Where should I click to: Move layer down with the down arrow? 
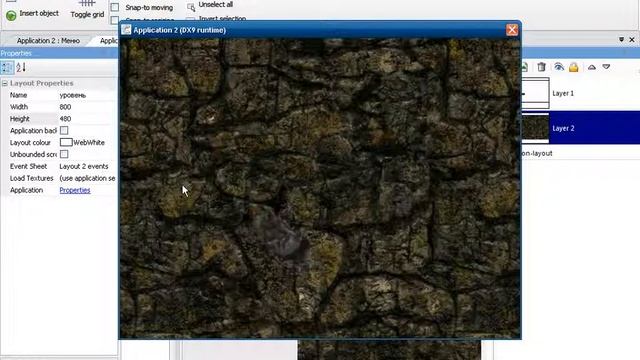[x=606, y=67]
